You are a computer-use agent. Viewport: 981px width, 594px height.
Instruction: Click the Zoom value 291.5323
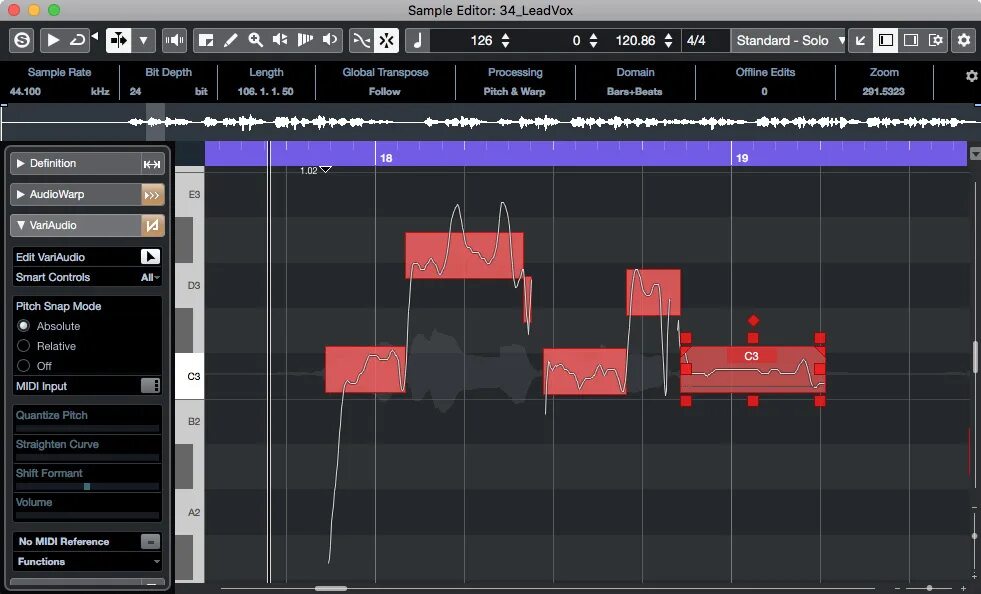point(883,91)
